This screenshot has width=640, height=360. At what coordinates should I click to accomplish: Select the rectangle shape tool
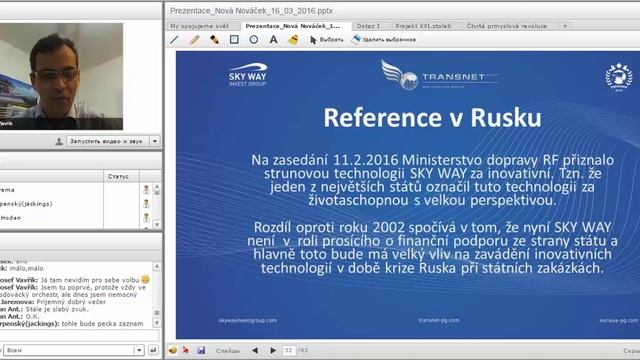[234, 40]
